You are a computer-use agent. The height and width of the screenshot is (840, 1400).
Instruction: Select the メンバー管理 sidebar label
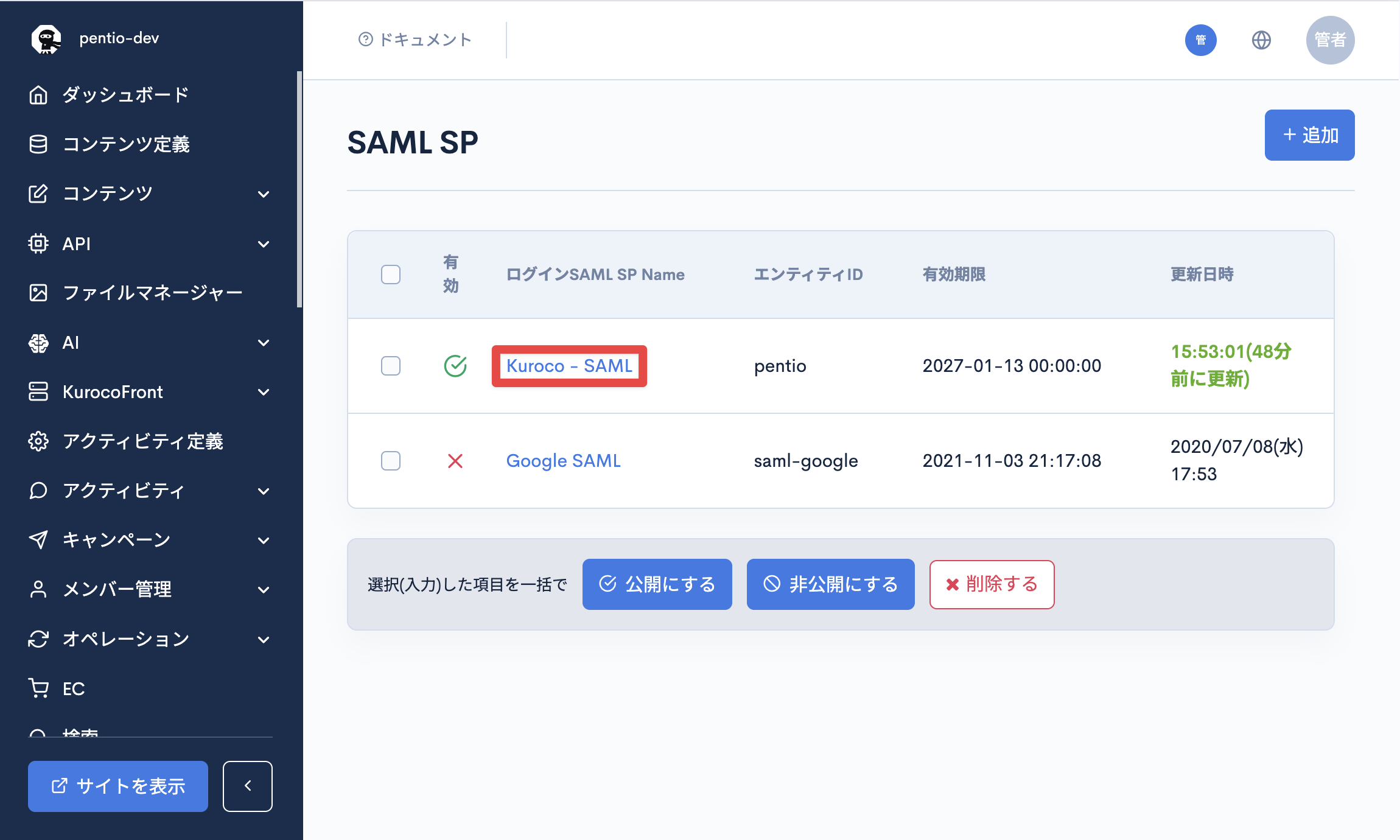coord(117,589)
